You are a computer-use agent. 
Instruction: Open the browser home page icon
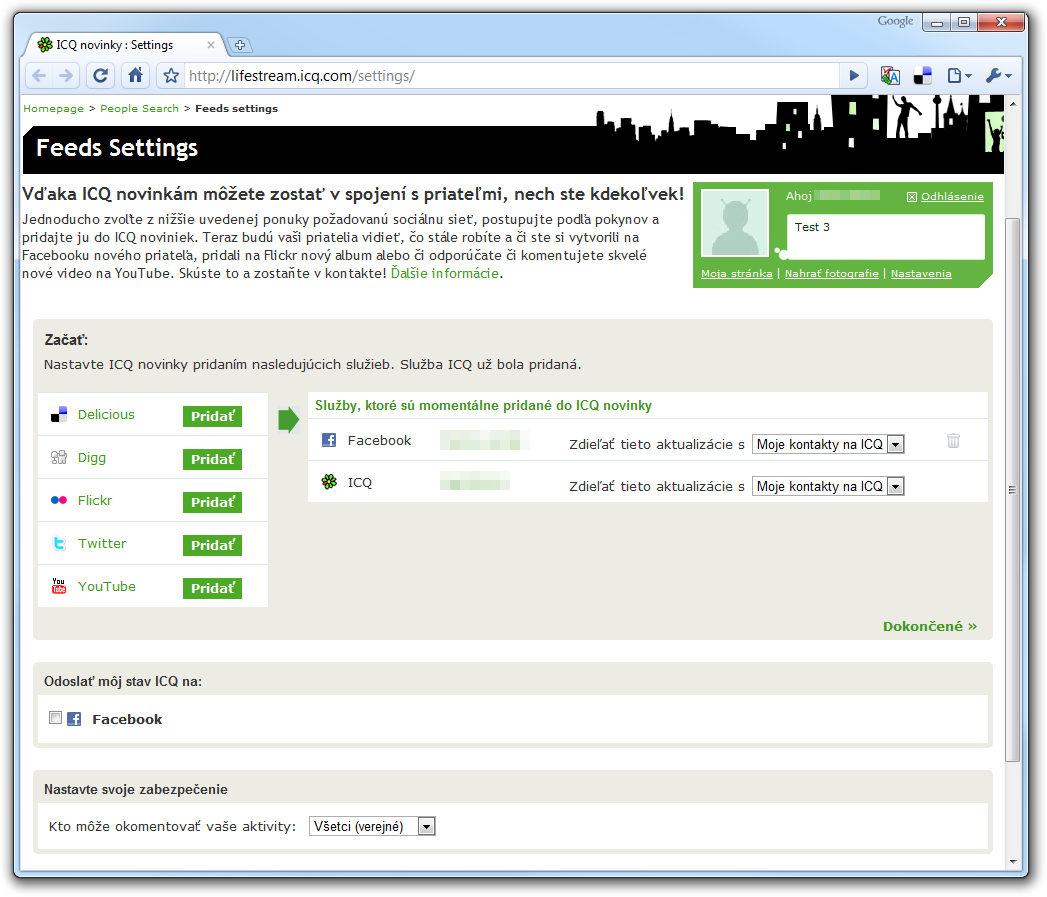click(136, 75)
